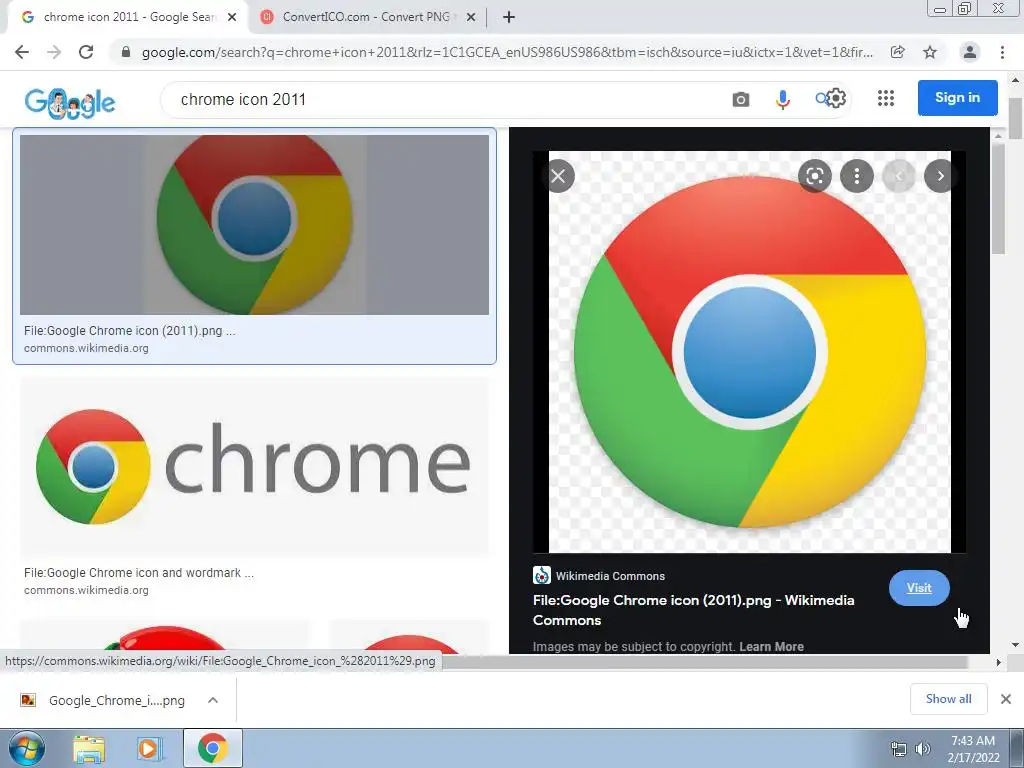Open the Learn More copyright link
Image resolution: width=1024 pixels, height=768 pixels.
click(771, 647)
